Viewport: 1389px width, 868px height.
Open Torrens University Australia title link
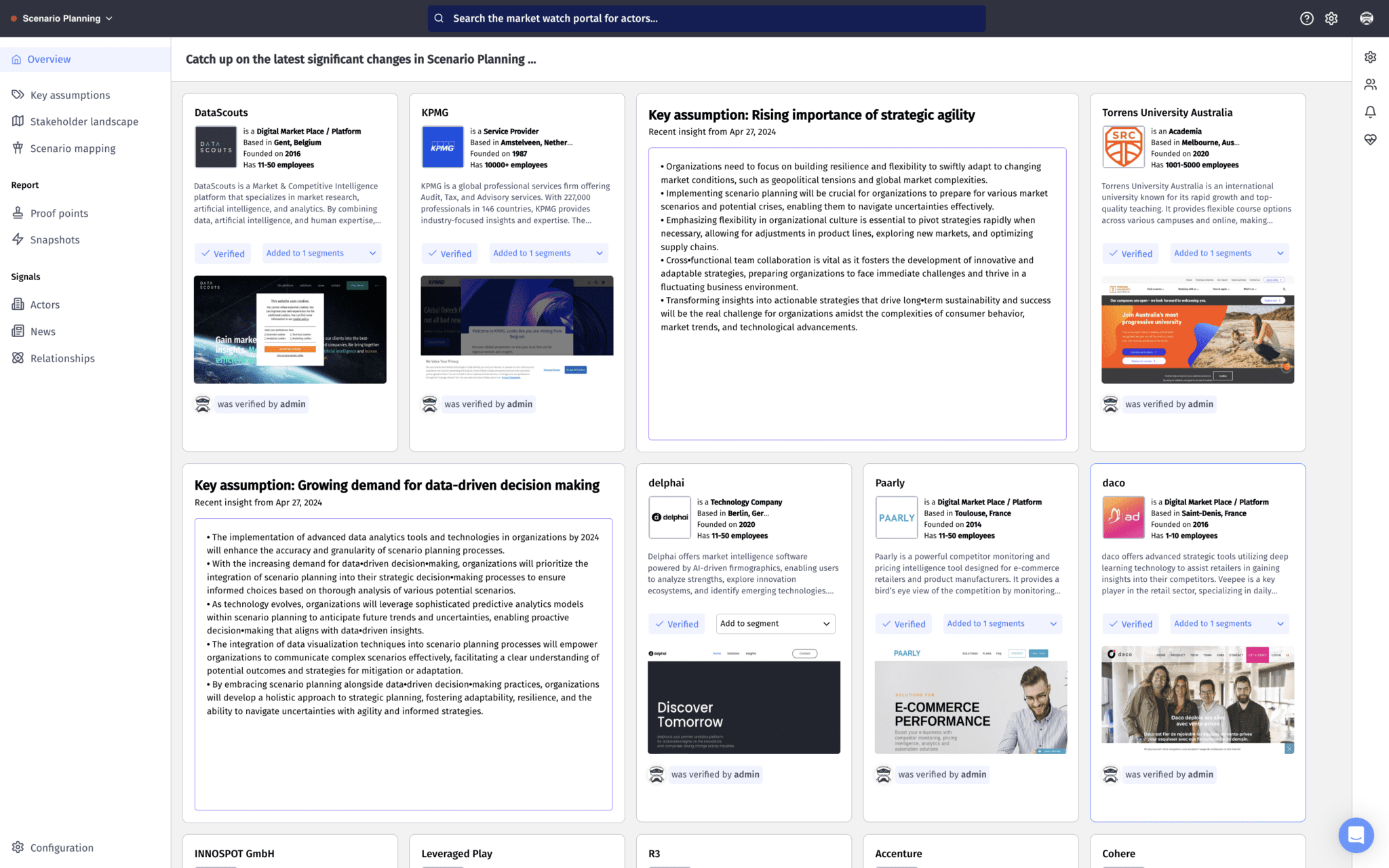coord(1167,113)
